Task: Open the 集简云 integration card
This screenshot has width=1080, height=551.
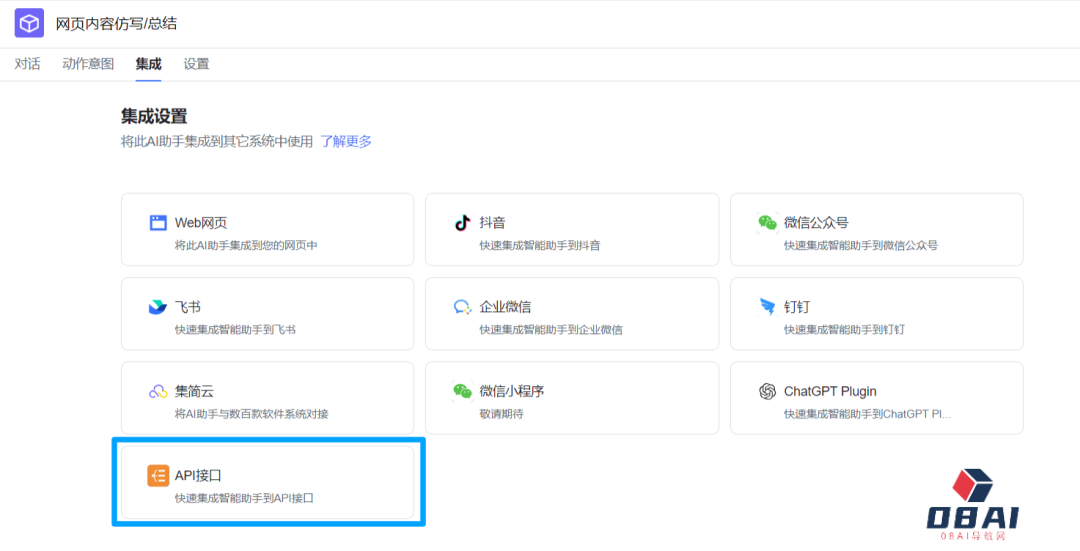Action: (267, 398)
